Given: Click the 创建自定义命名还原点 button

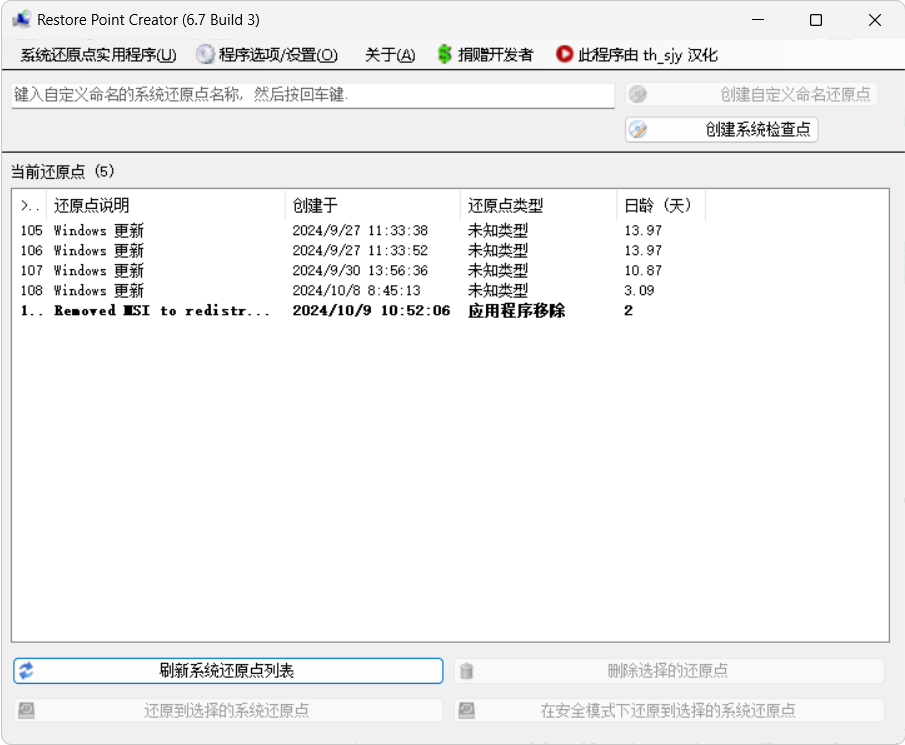Looking at the screenshot, I should 751,94.
